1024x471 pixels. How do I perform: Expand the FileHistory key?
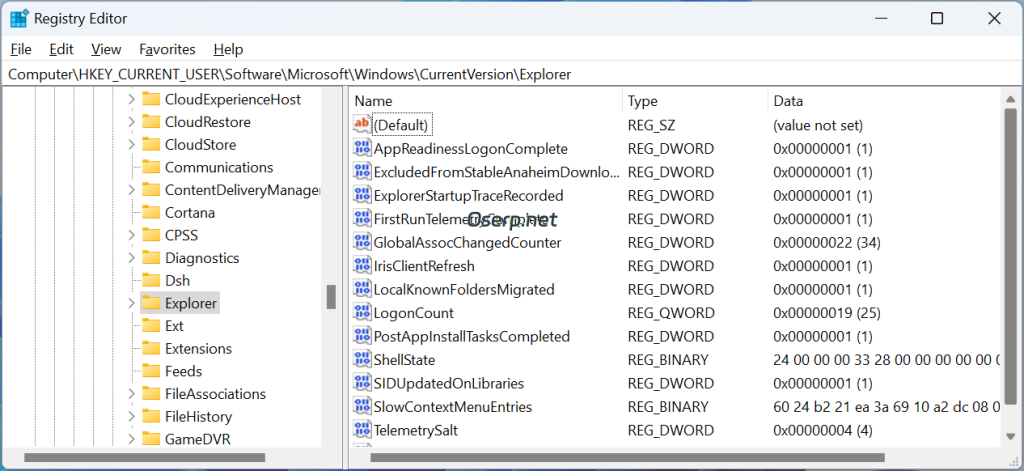pos(131,417)
